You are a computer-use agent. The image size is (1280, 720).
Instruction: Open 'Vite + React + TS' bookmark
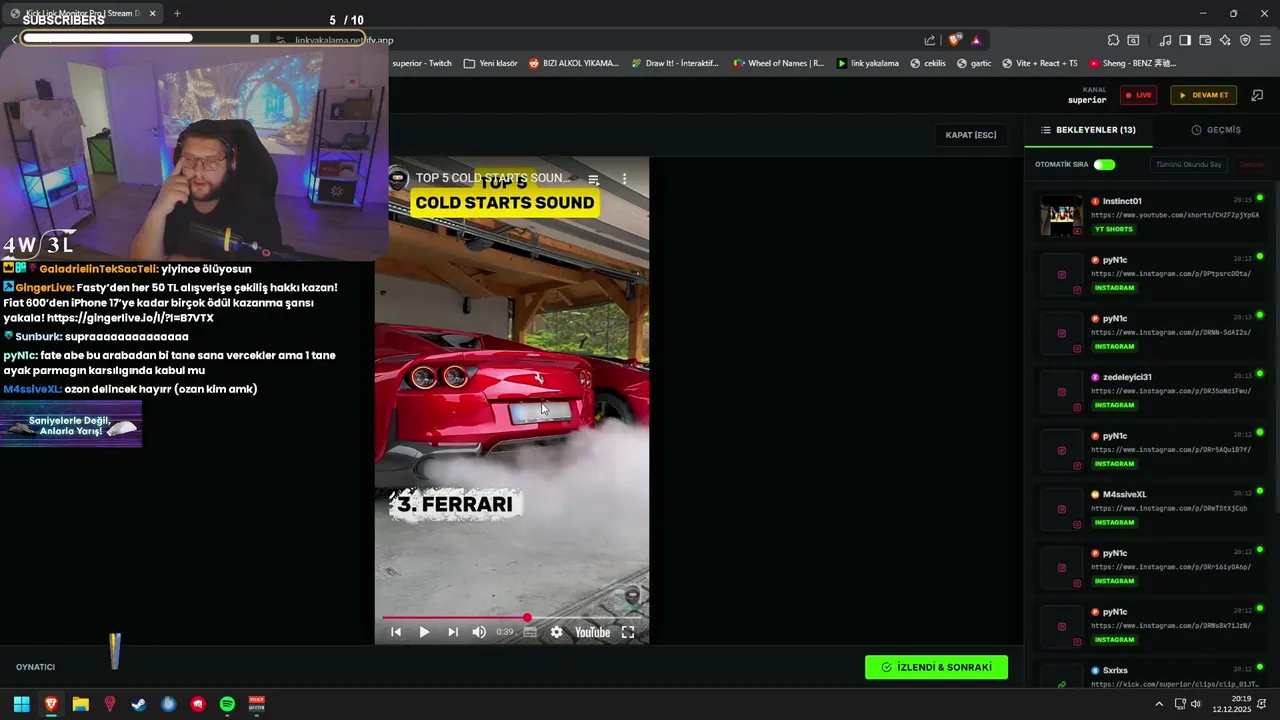click(x=1039, y=63)
